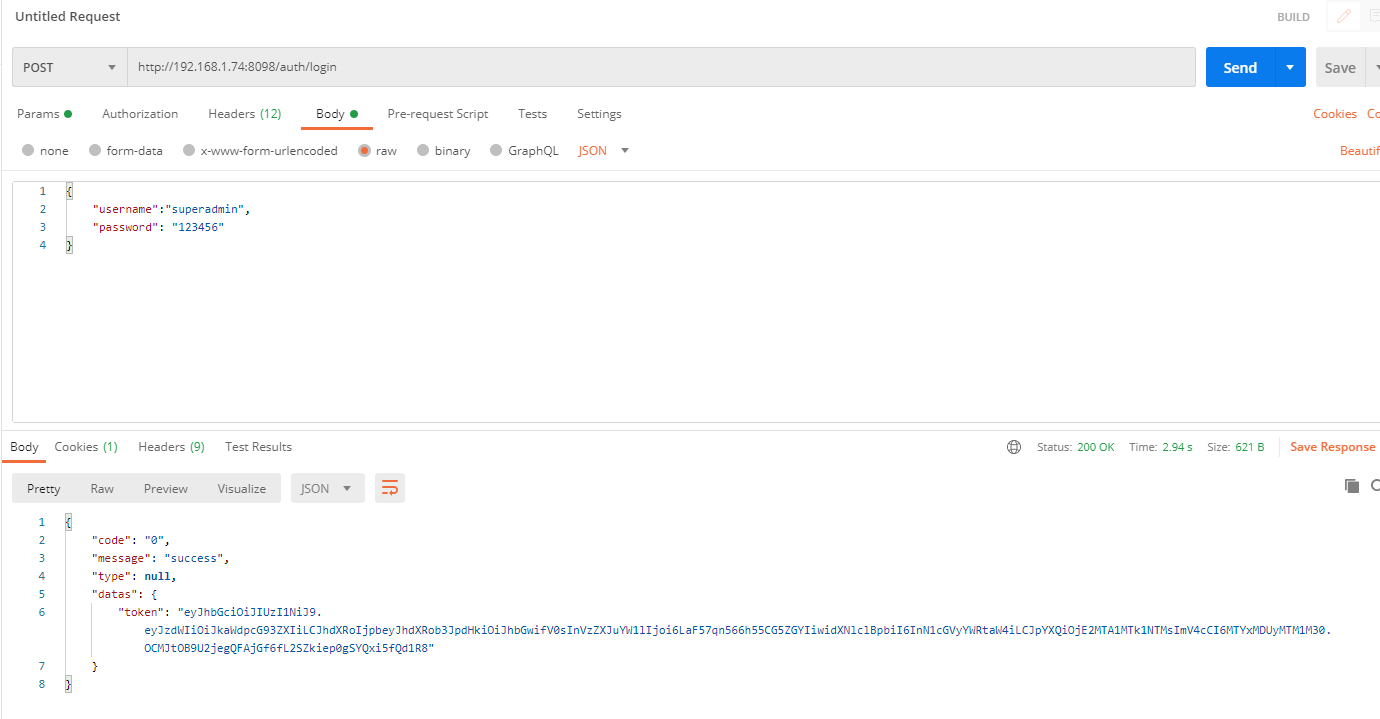This screenshot has width=1380, height=719.
Task: Click the edit request pencil icon
Action: coord(1343,17)
